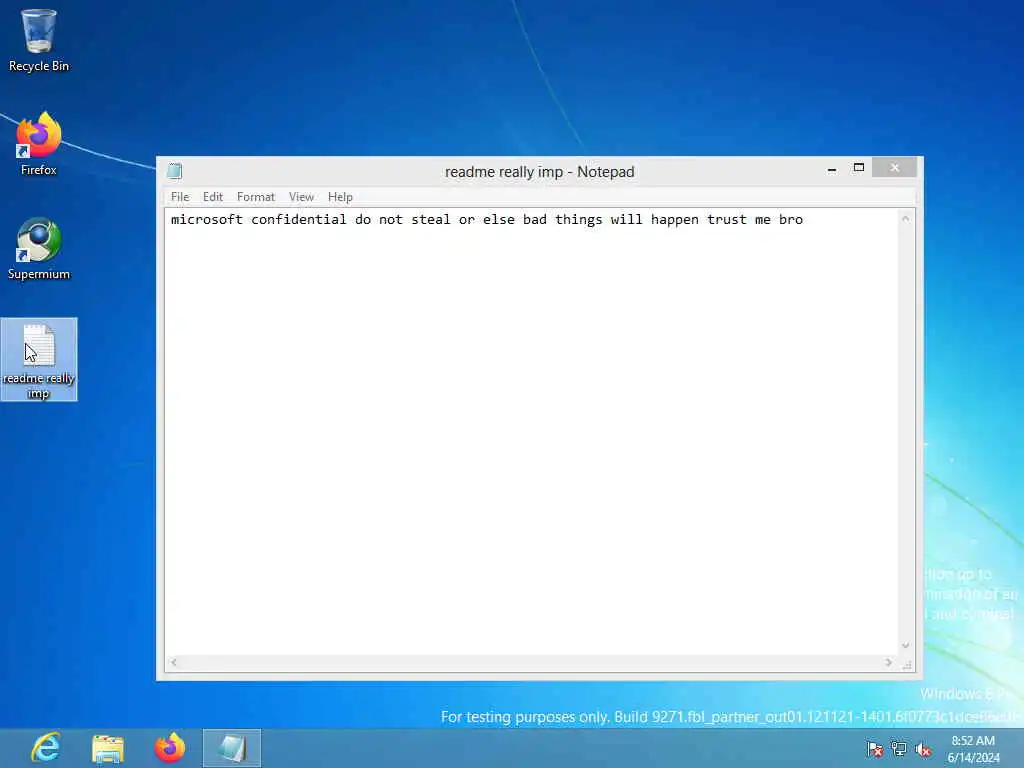Open the Recycle Bin desktop icon
Viewport: 1024px width, 768px height.
39,40
